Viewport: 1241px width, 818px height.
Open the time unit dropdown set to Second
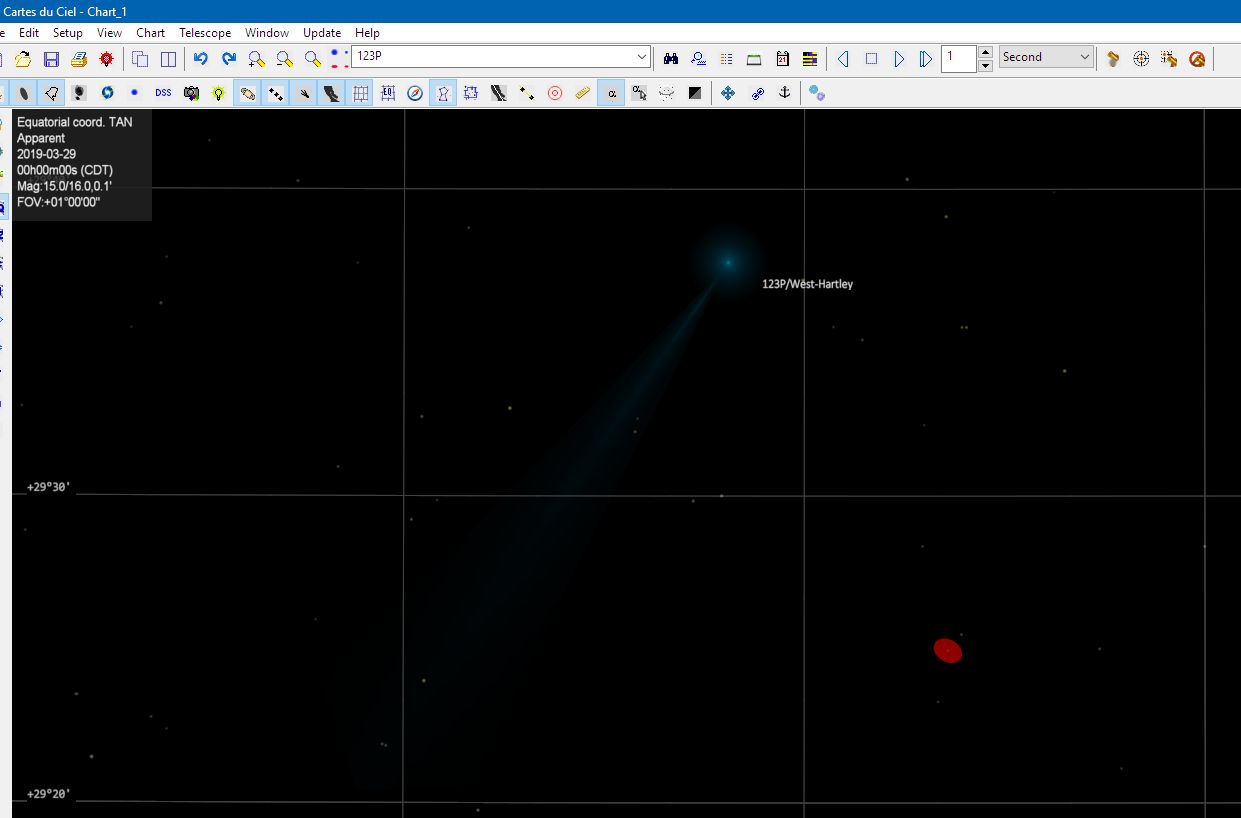point(1085,57)
